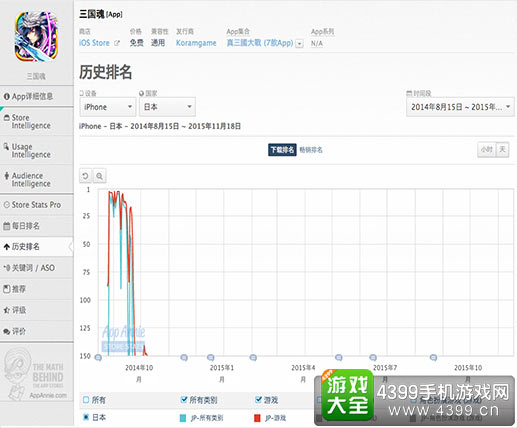Click the up-arrow icon beside 历史排名
The width and height of the screenshot is (517, 428).
pyautogui.click(x=6, y=247)
